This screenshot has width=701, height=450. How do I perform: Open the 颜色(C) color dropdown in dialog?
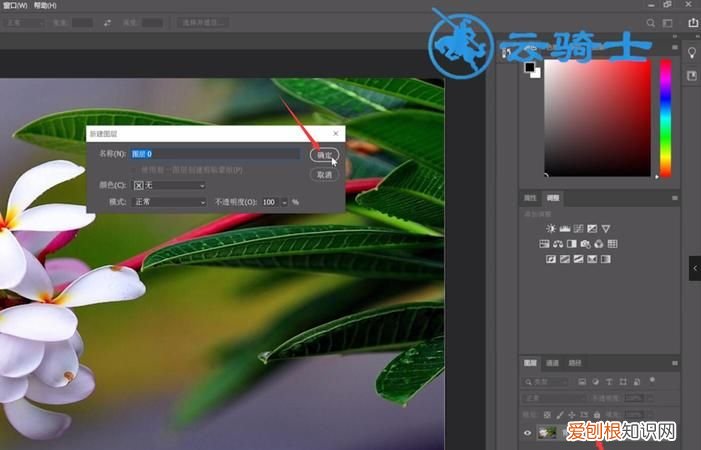tap(169, 185)
